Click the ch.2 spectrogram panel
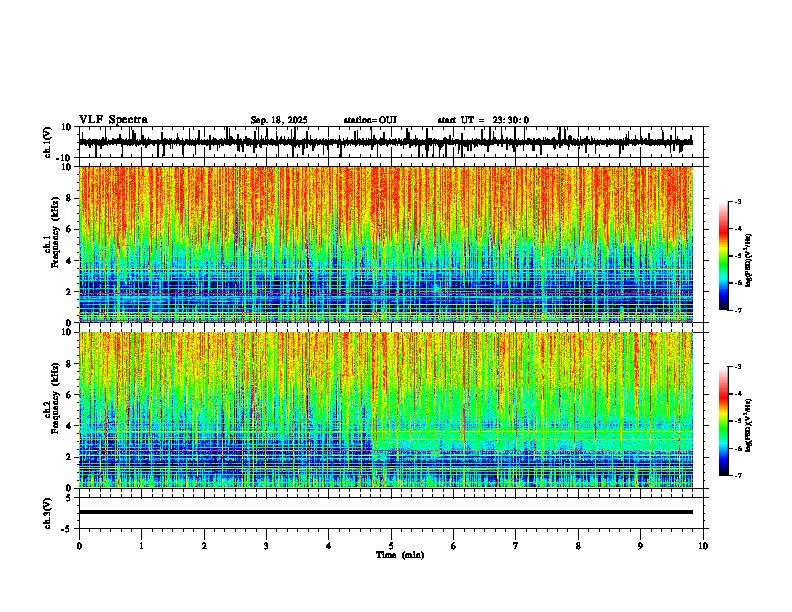Screen dimensions: 792x612 tap(386, 410)
